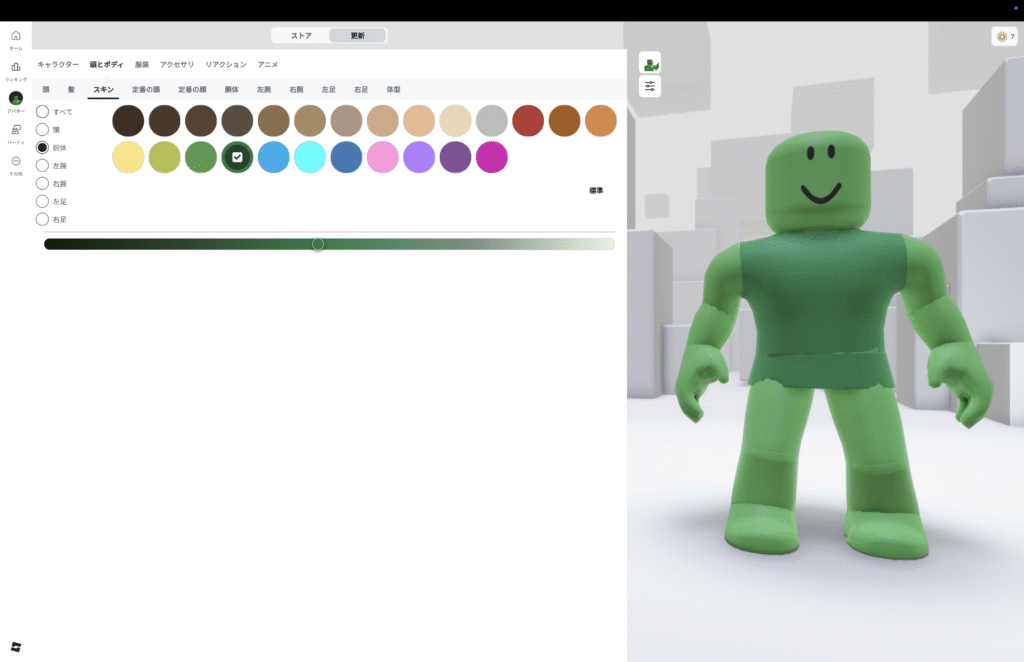Image resolution: width=1024 pixels, height=662 pixels.
Task: Click the ストア button
Action: [x=301, y=36]
